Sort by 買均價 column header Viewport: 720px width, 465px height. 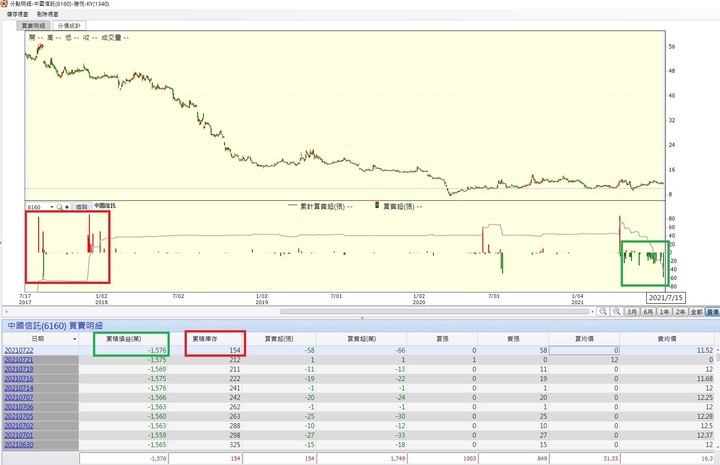[584, 339]
